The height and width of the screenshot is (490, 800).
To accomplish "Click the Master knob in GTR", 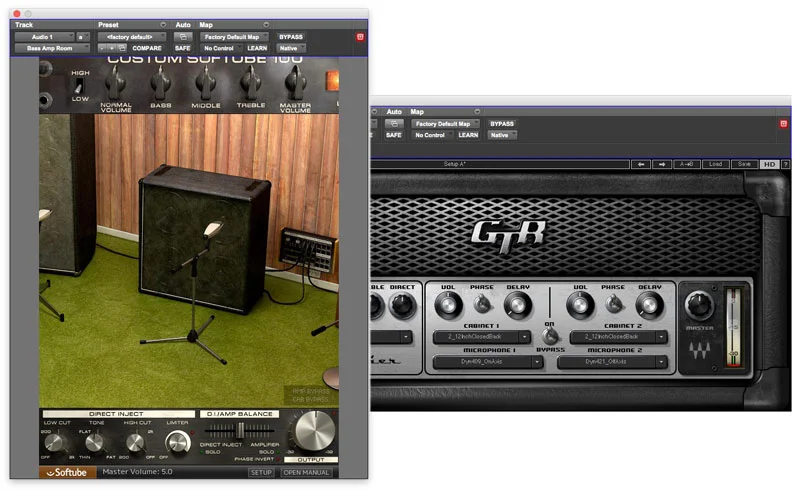I will [x=699, y=305].
